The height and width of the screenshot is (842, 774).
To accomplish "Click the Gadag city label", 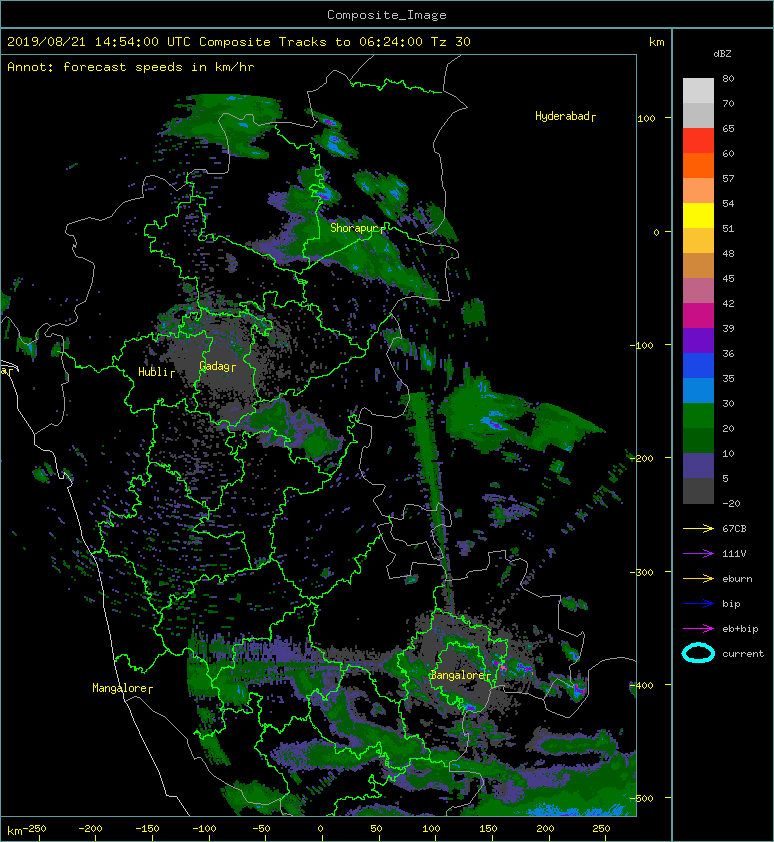I will tap(218, 366).
